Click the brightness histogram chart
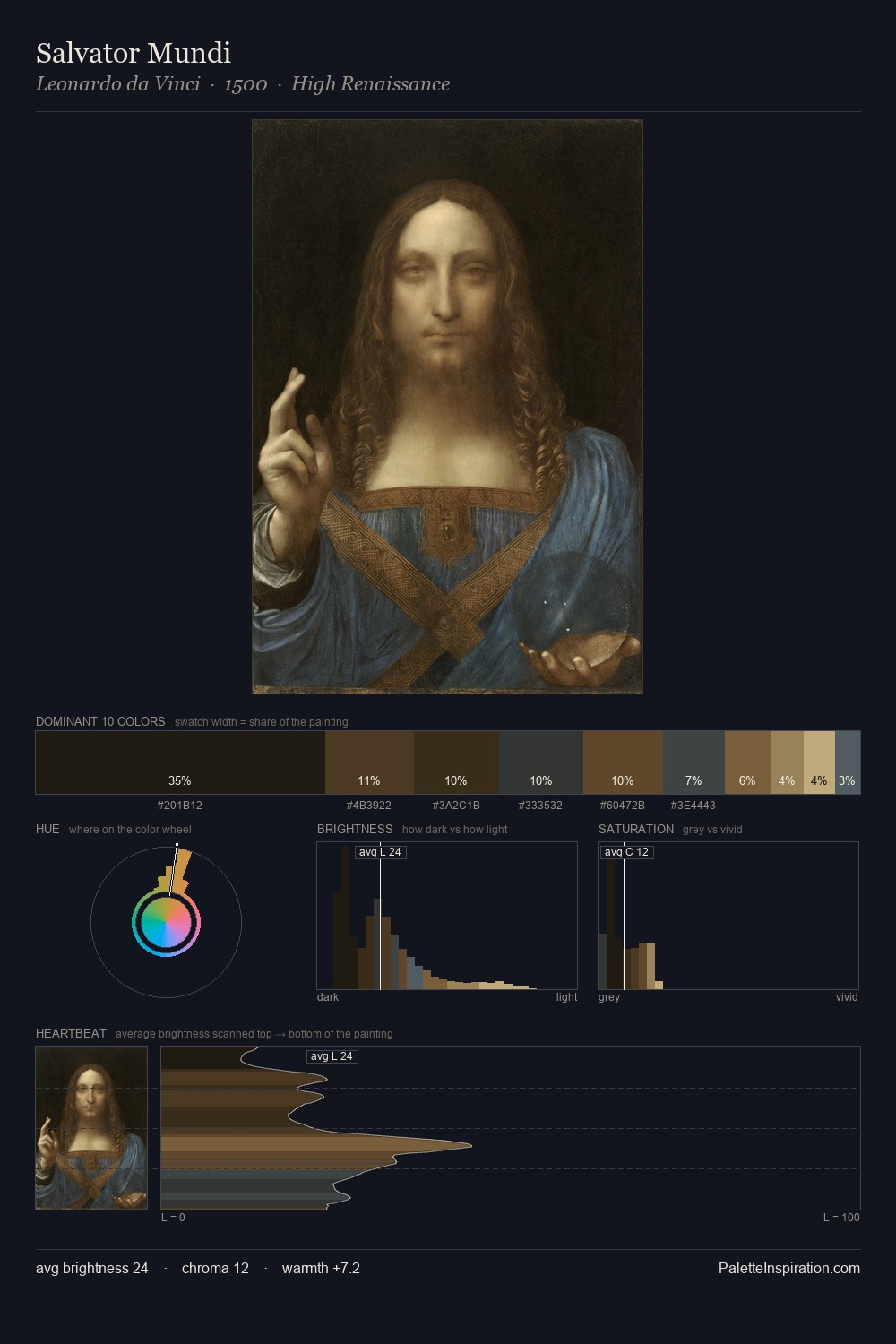 pyautogui.click(x=447, y=916)
